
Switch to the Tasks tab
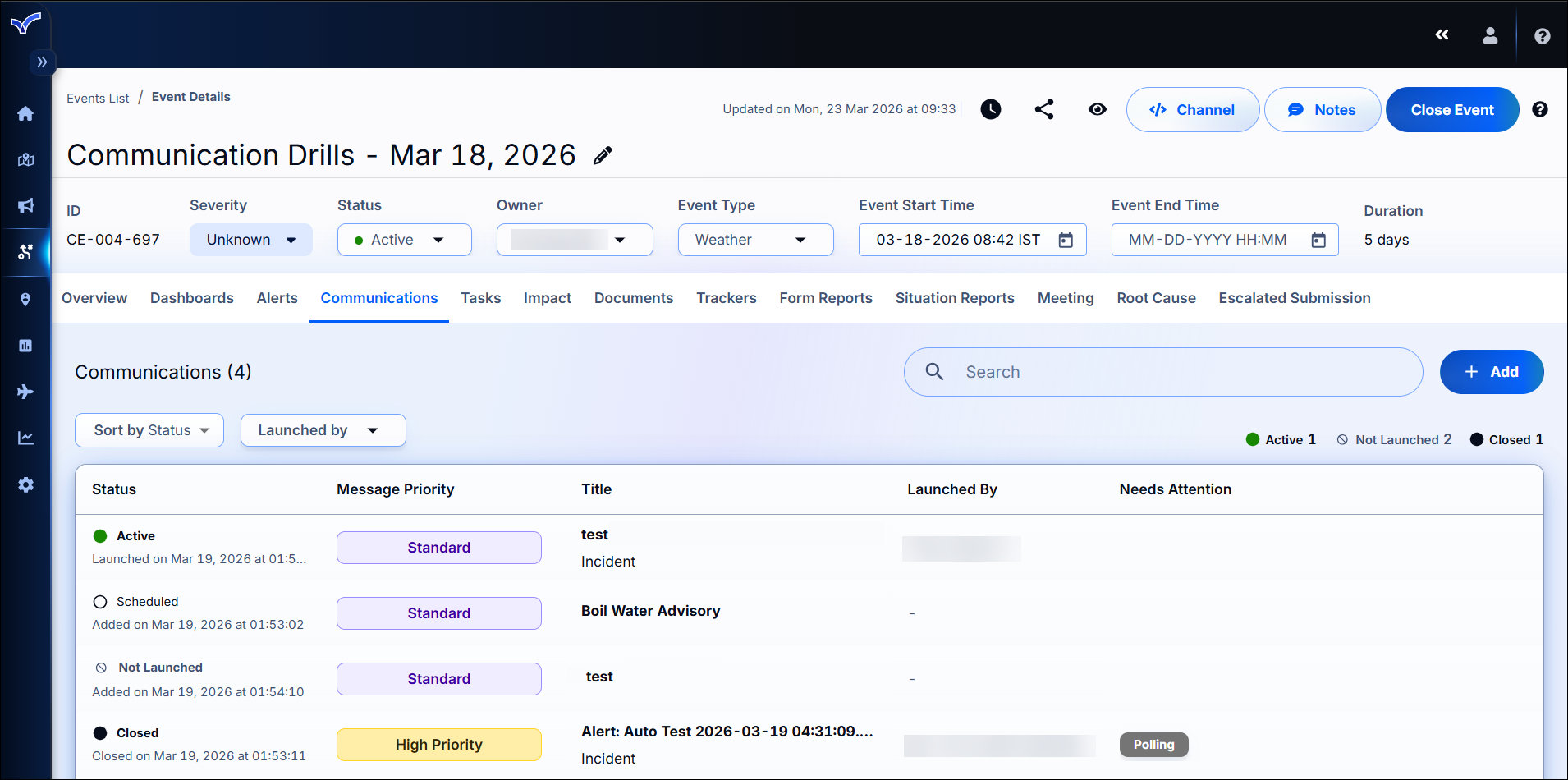coord(480,298)
